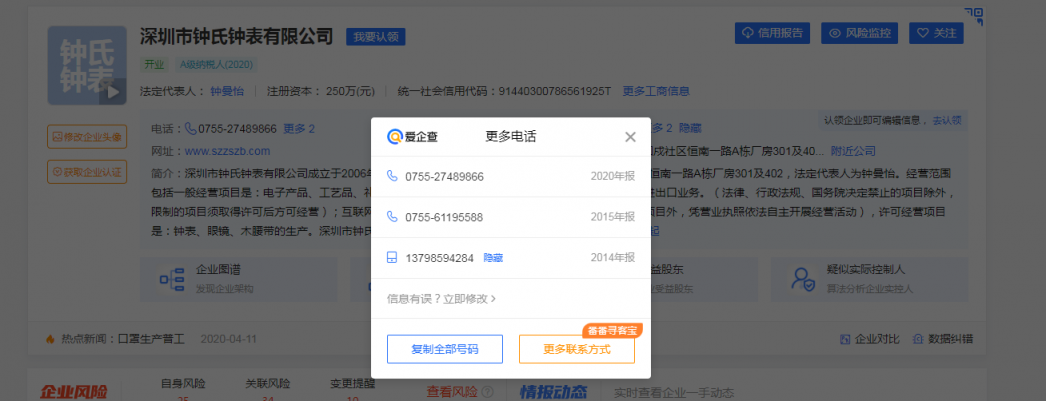Click 企业对比 link
The height and width of the screenshot is (401, 1046).
tap(871, 339)
